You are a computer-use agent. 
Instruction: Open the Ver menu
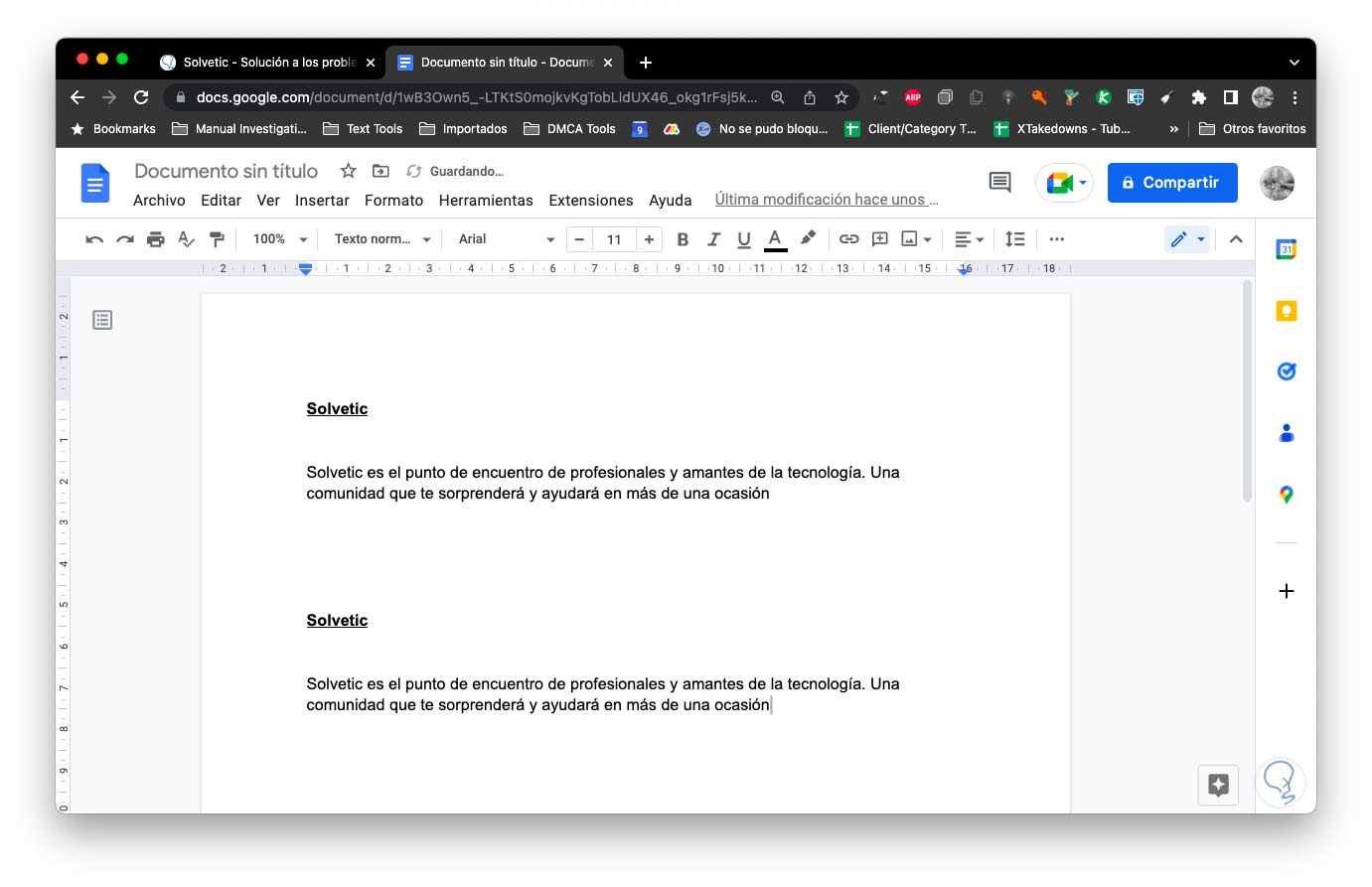(268, 201)
